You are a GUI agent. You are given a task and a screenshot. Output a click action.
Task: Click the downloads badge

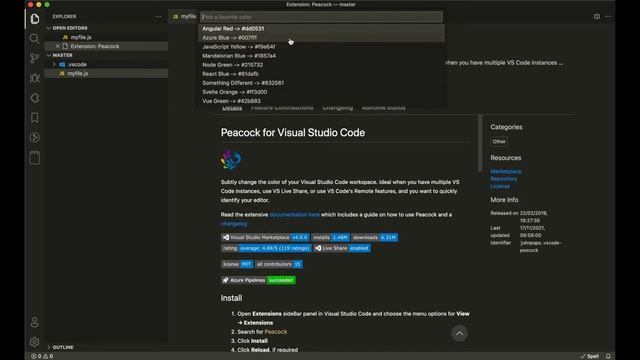(374, 237)
